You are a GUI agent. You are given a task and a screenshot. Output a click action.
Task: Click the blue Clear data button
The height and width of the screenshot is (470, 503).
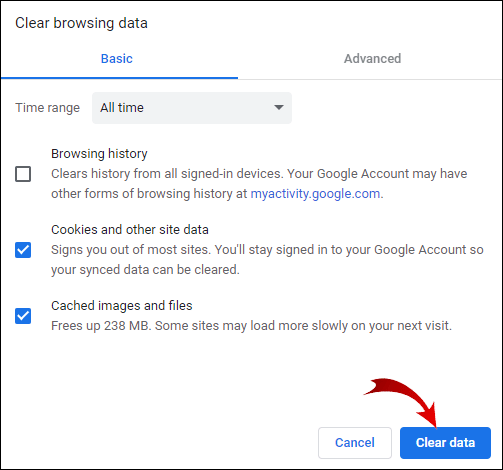[445, 443]
